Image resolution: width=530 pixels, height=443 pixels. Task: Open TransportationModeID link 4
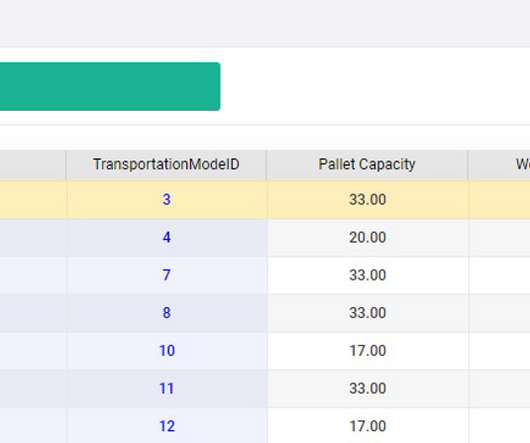tap(166, 237)
